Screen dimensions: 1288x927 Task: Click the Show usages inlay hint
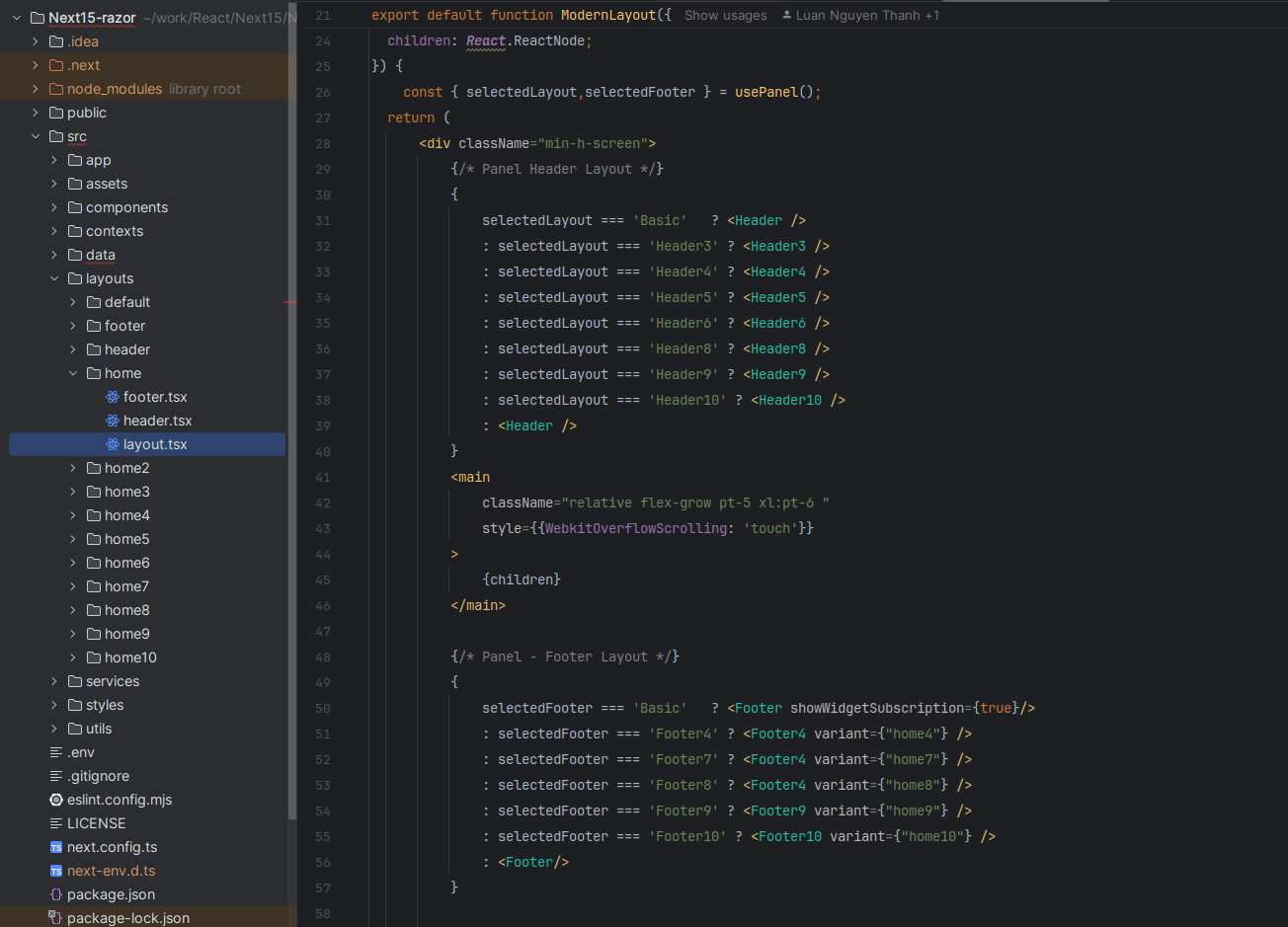(725, 16)
